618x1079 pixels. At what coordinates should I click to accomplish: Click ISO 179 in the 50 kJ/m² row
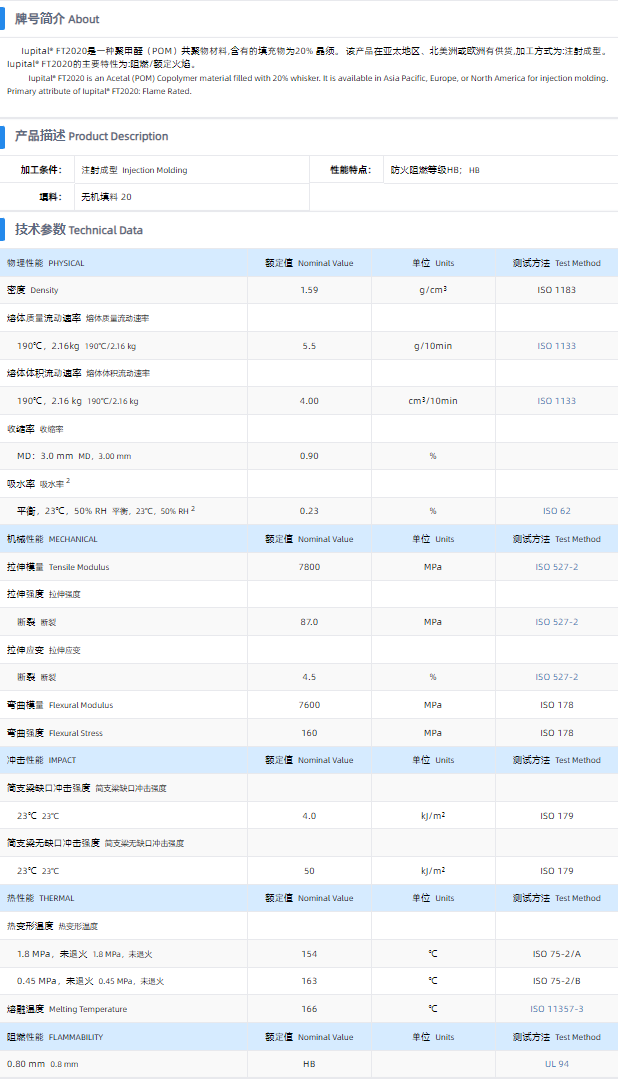point(556,871)
